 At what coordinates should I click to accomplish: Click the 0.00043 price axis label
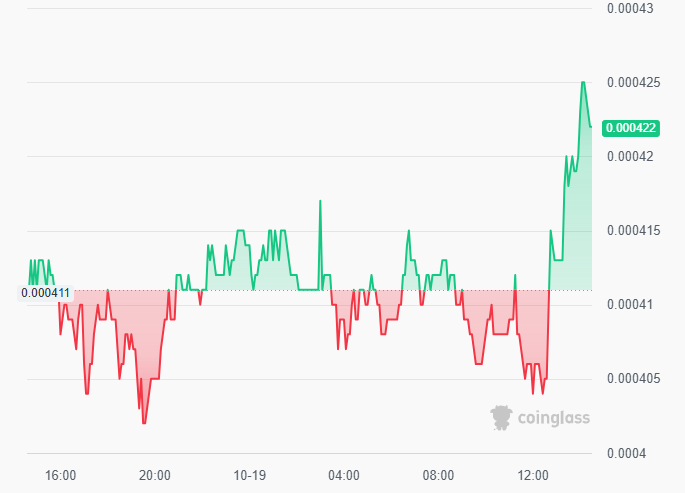(x=629, y=9)
